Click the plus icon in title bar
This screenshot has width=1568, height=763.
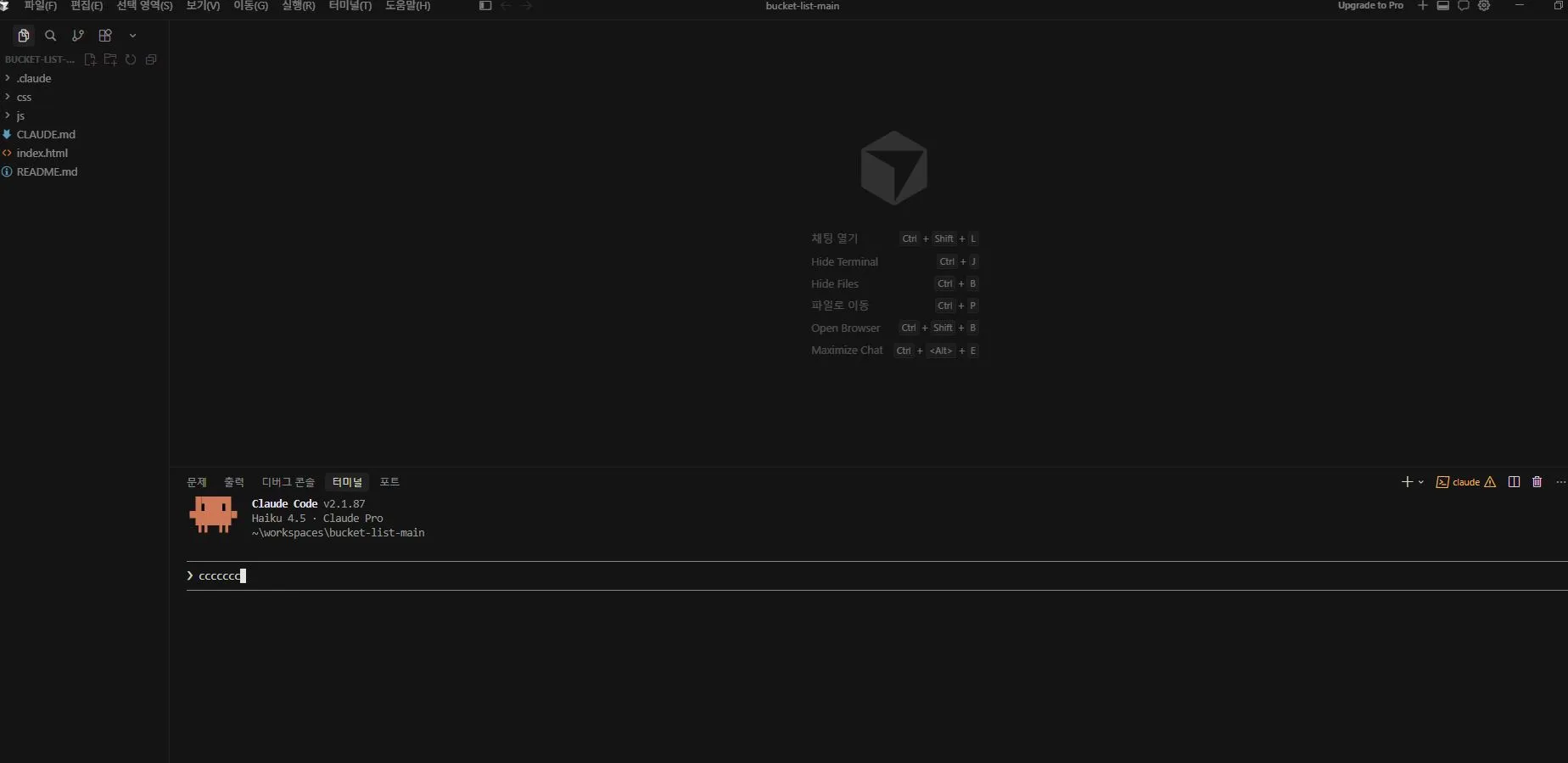point(1423,6)
